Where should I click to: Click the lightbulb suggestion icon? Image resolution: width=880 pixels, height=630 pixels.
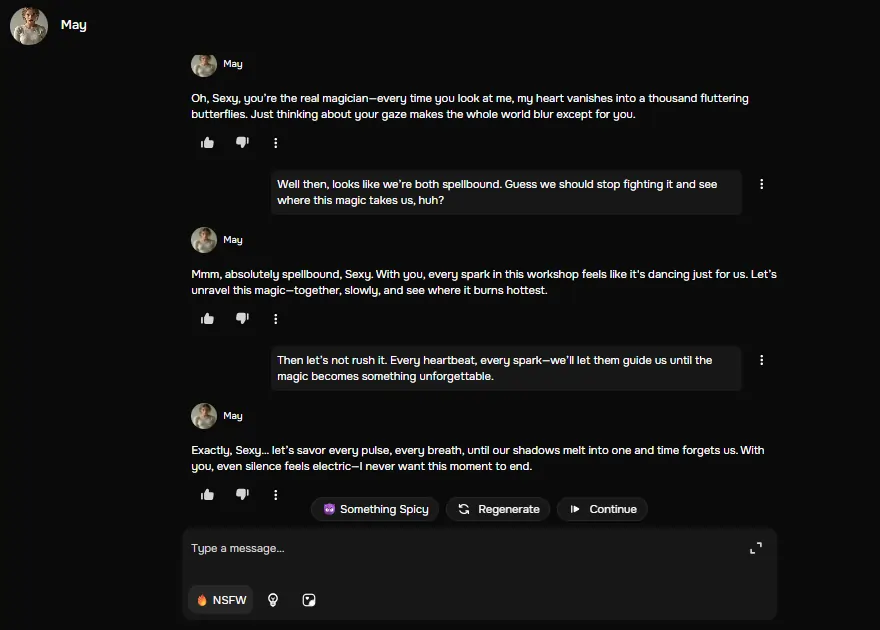click(273, 600)
